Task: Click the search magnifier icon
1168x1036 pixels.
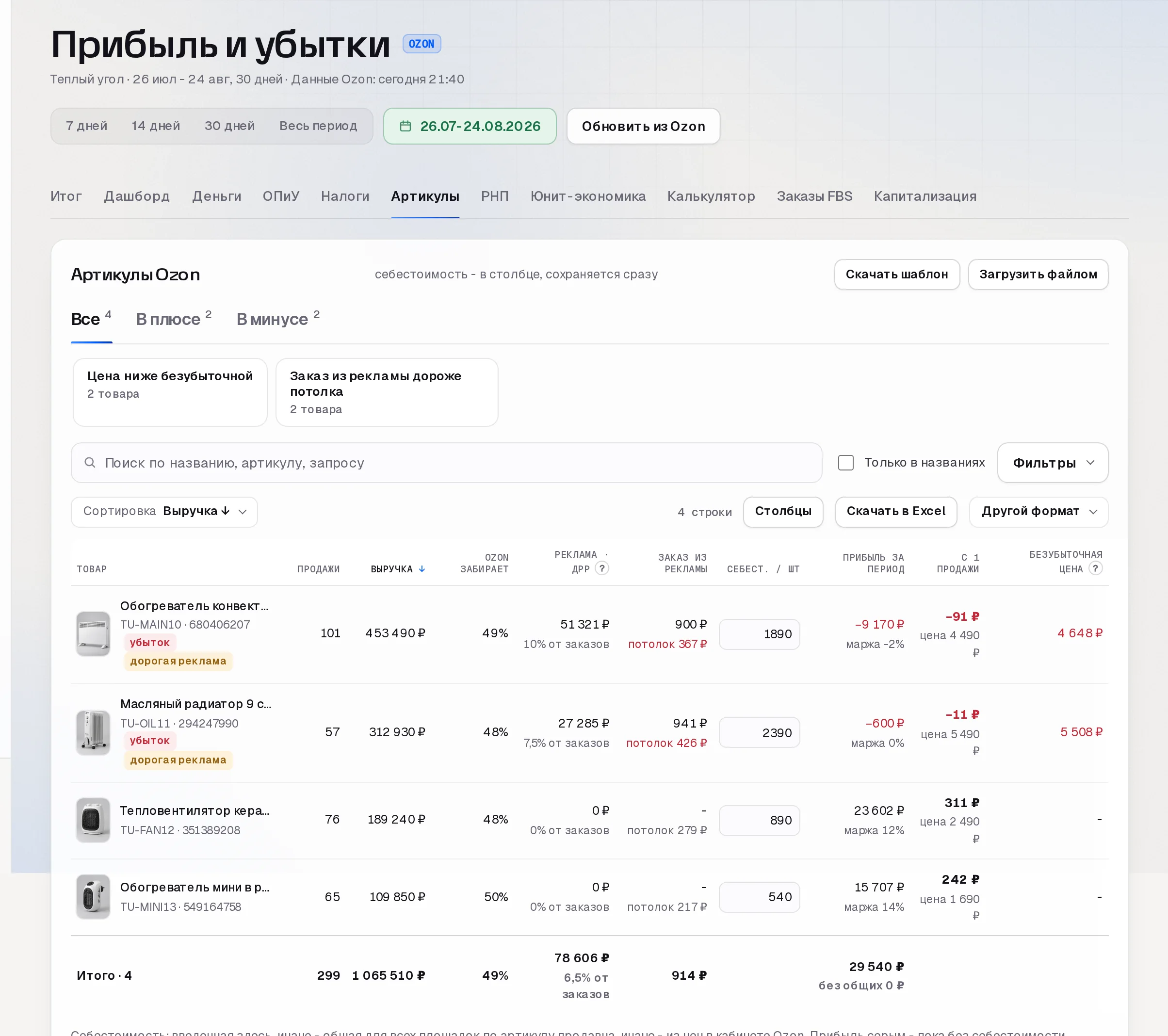Action: 90,462
